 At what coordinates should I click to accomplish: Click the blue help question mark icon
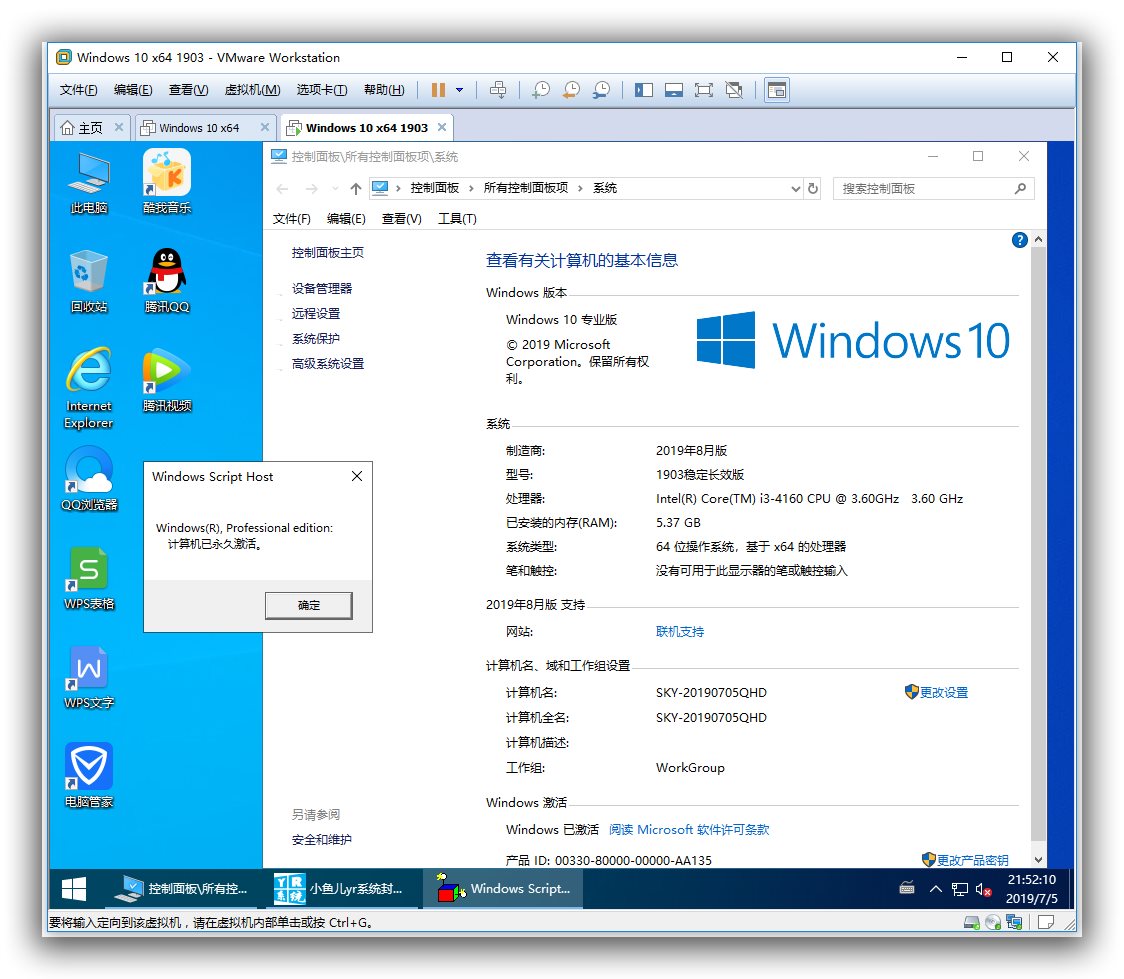click(1019, 240)
